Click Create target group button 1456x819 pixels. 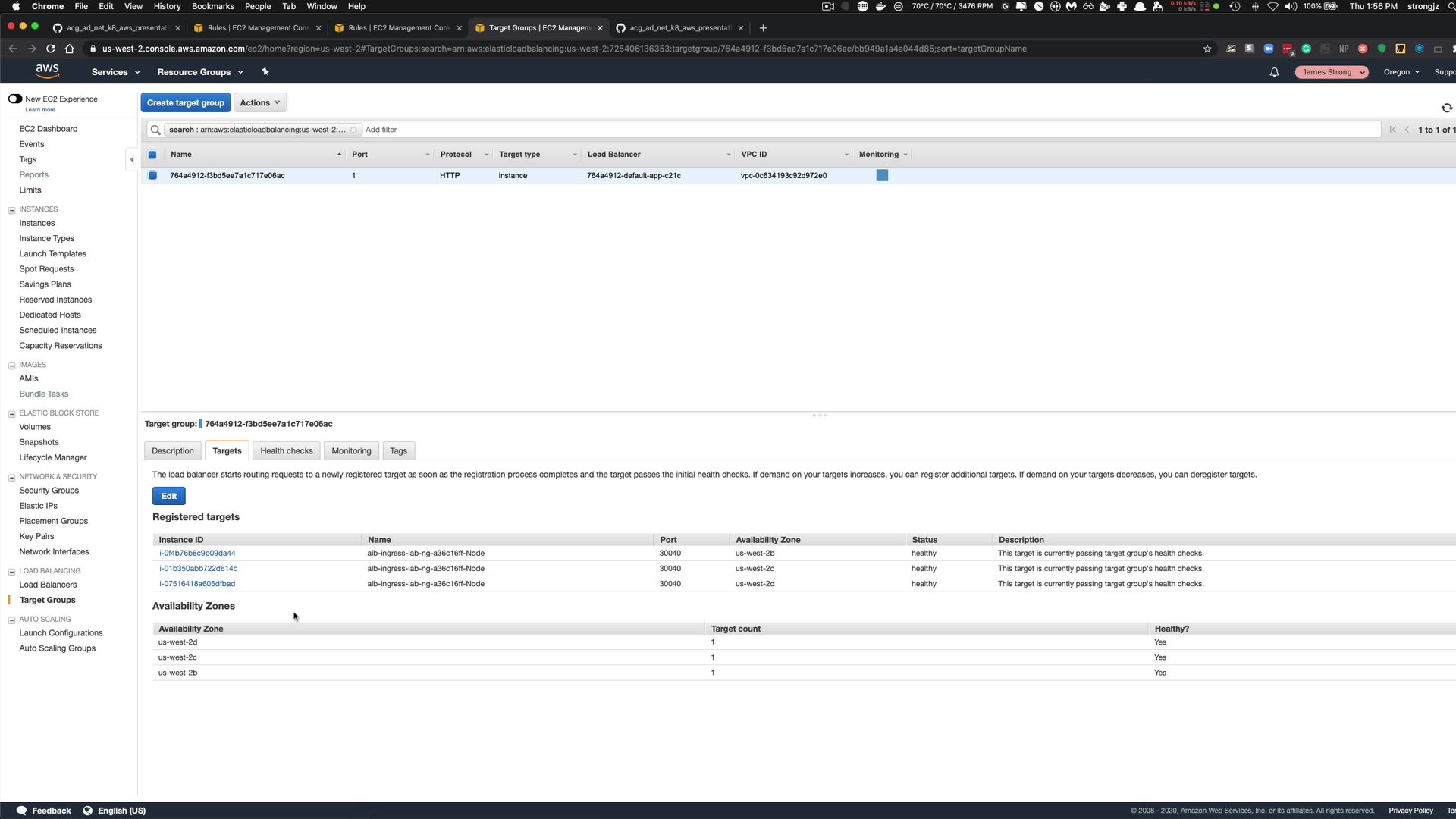tap(185, 102)
